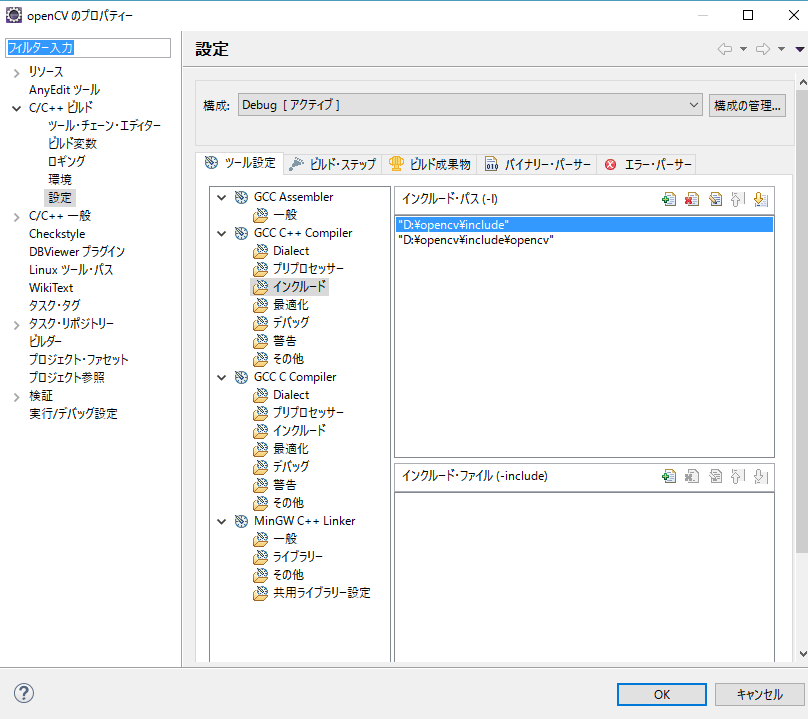Switch to the ビルド・ステップ tab
808x719 pixels.
pyautogui.click(x=333, y=164)
